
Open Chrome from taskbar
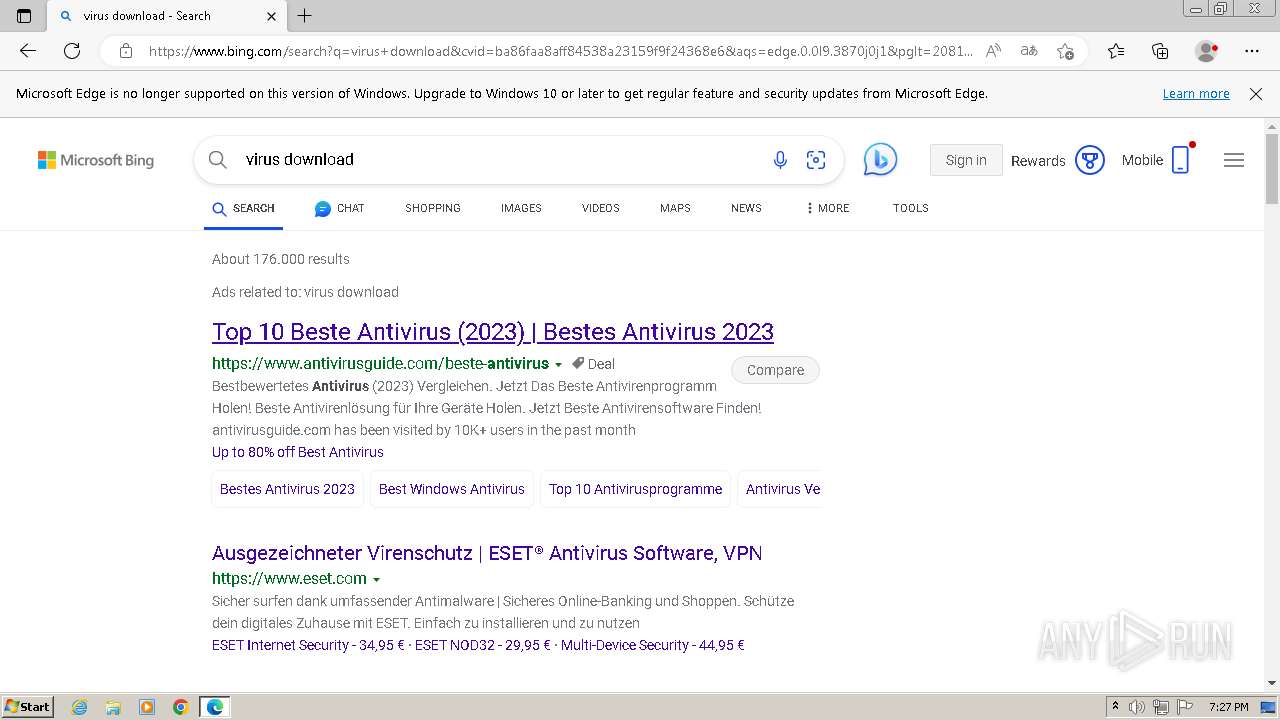(x=181, y=707)
